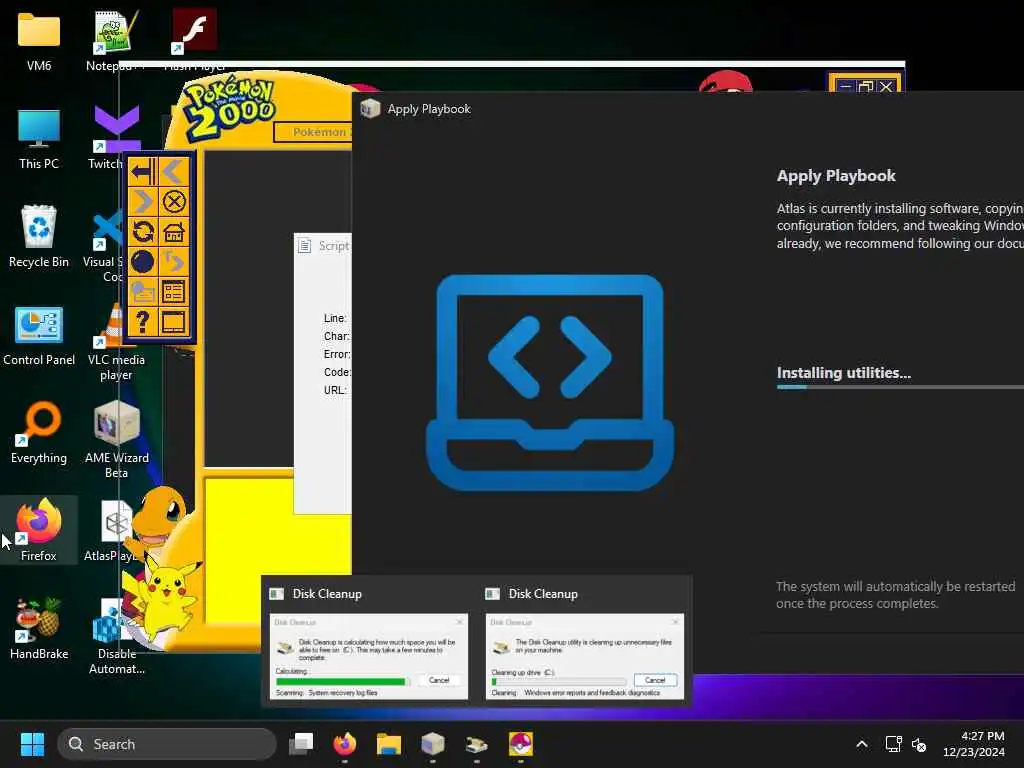Open File Explorer from taskbar
The image size is (1024, 768).
[x=389, y=744]
